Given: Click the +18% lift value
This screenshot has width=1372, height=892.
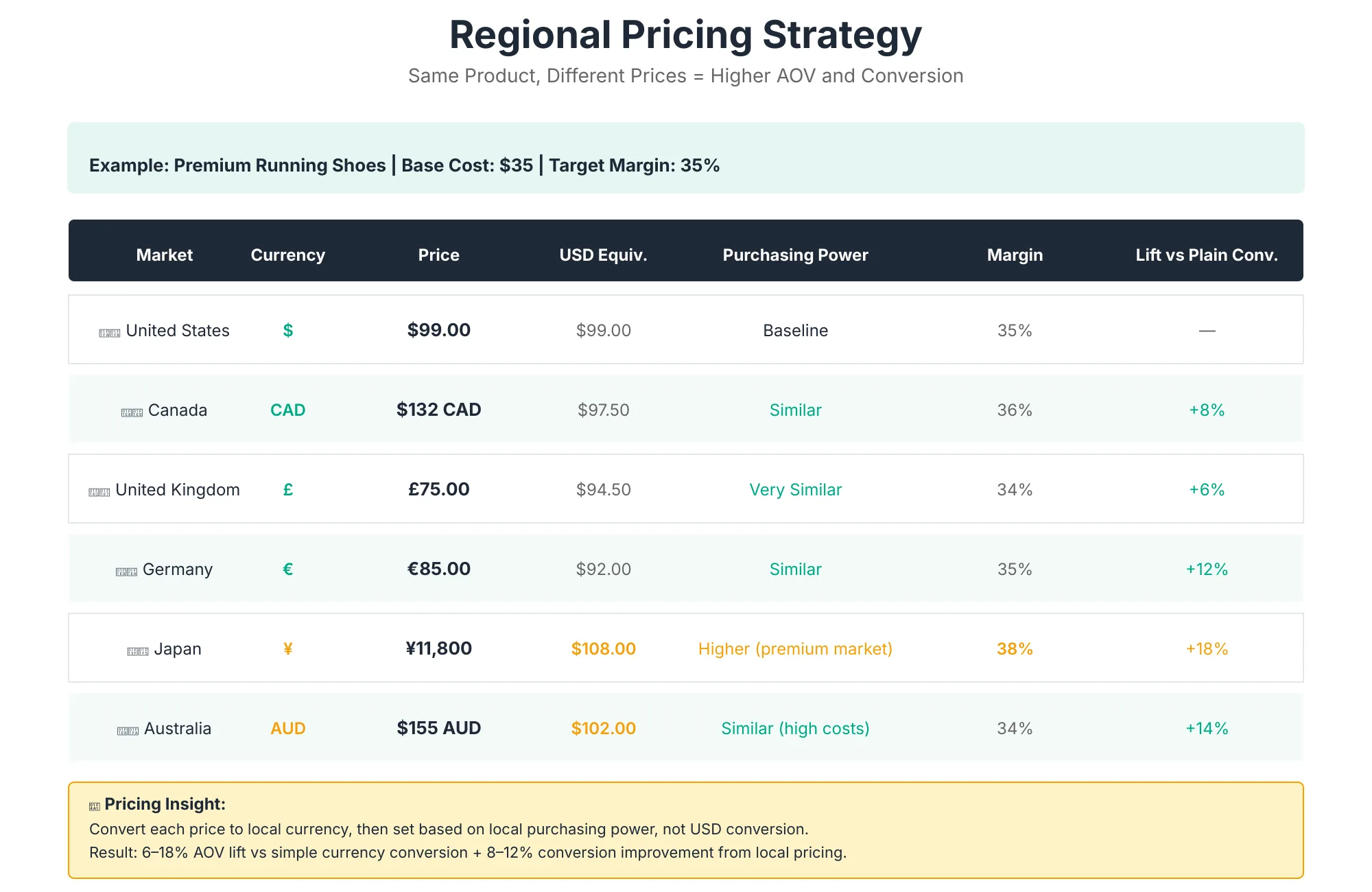Looking at the screenshot, I should pos(1207,648).
